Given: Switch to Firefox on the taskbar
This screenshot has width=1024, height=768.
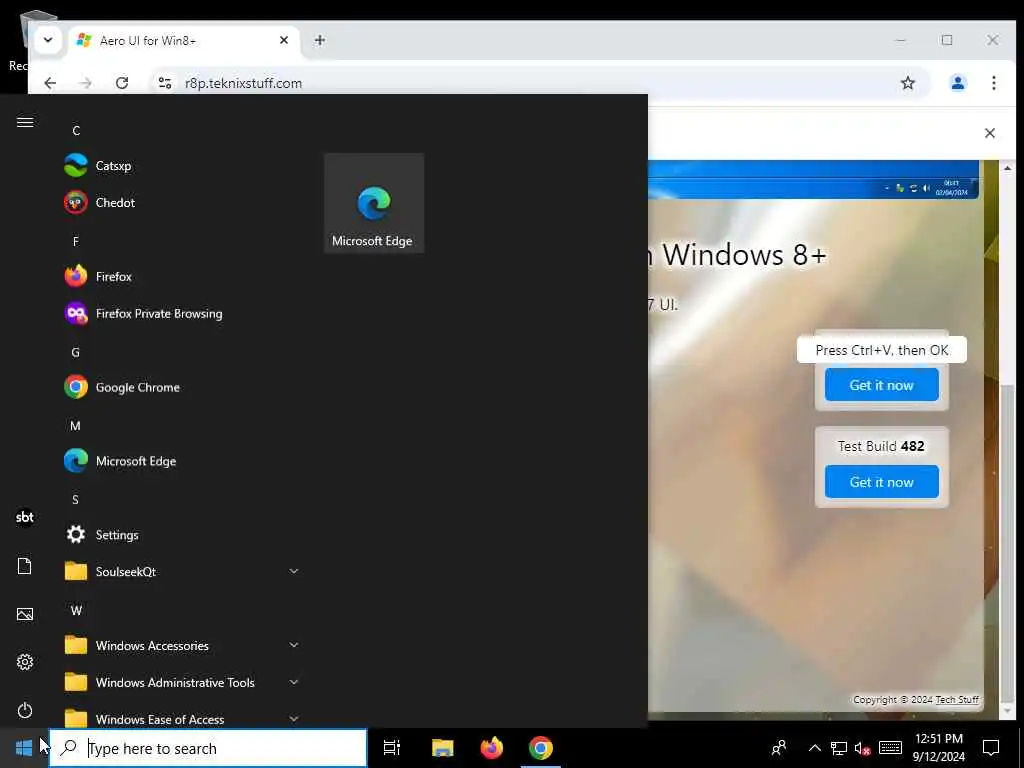Looking at the screenshot, I should 492,748.
